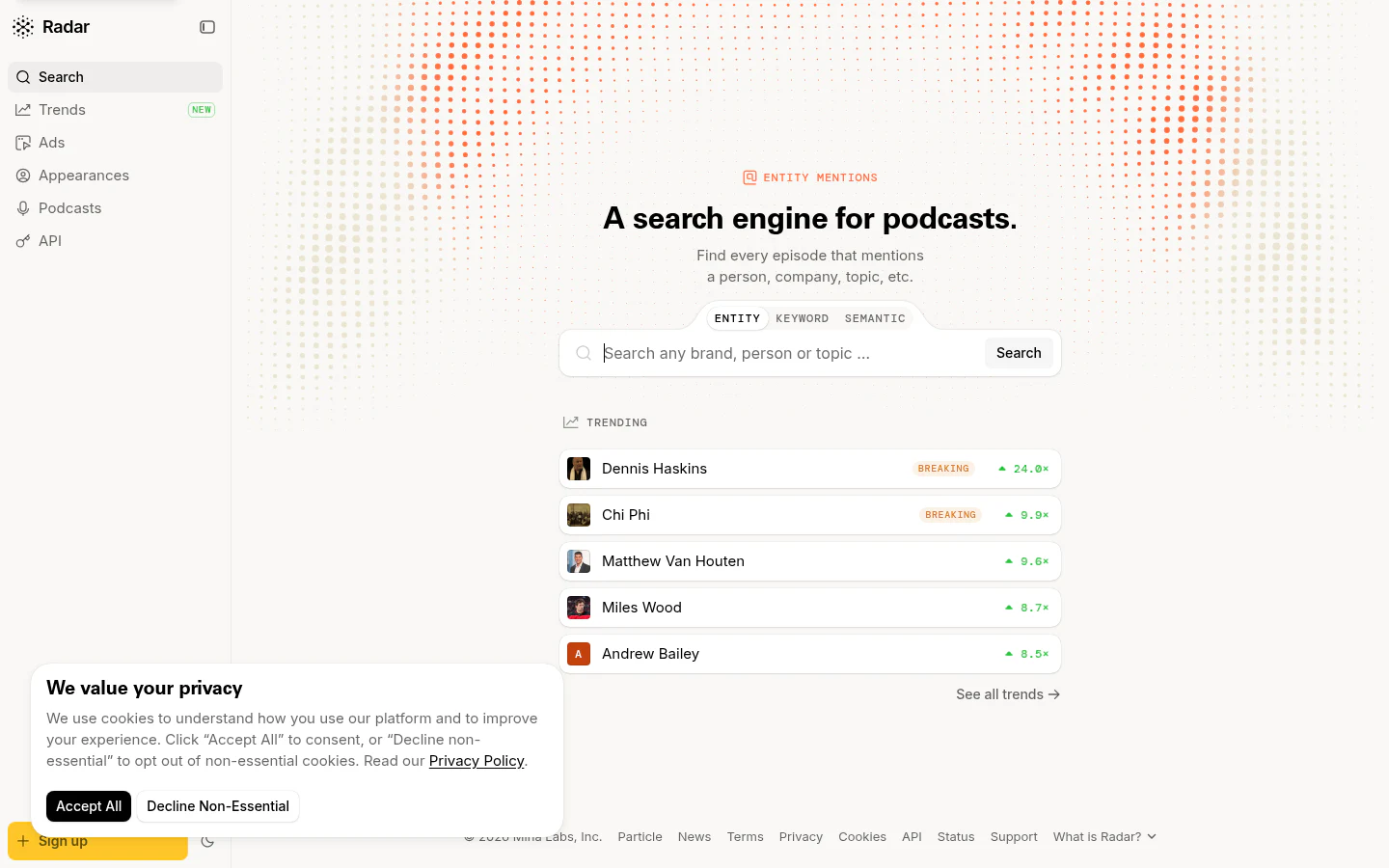The width and height of the screenshot is (1389, 868).
Task: Navigate to Appearances
Action: [x=115, y=176]
